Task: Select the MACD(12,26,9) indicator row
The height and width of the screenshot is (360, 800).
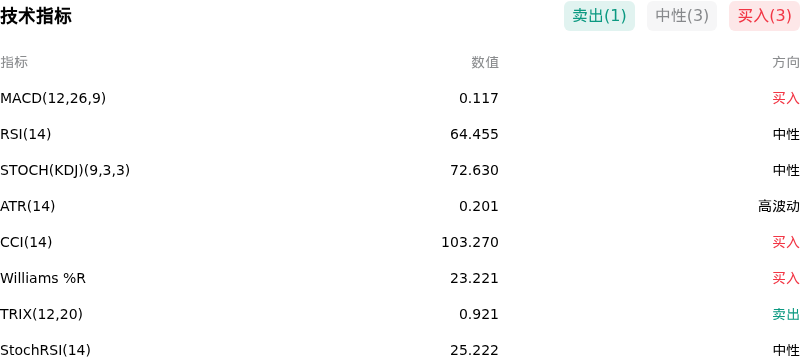Action: coord(400,98)
